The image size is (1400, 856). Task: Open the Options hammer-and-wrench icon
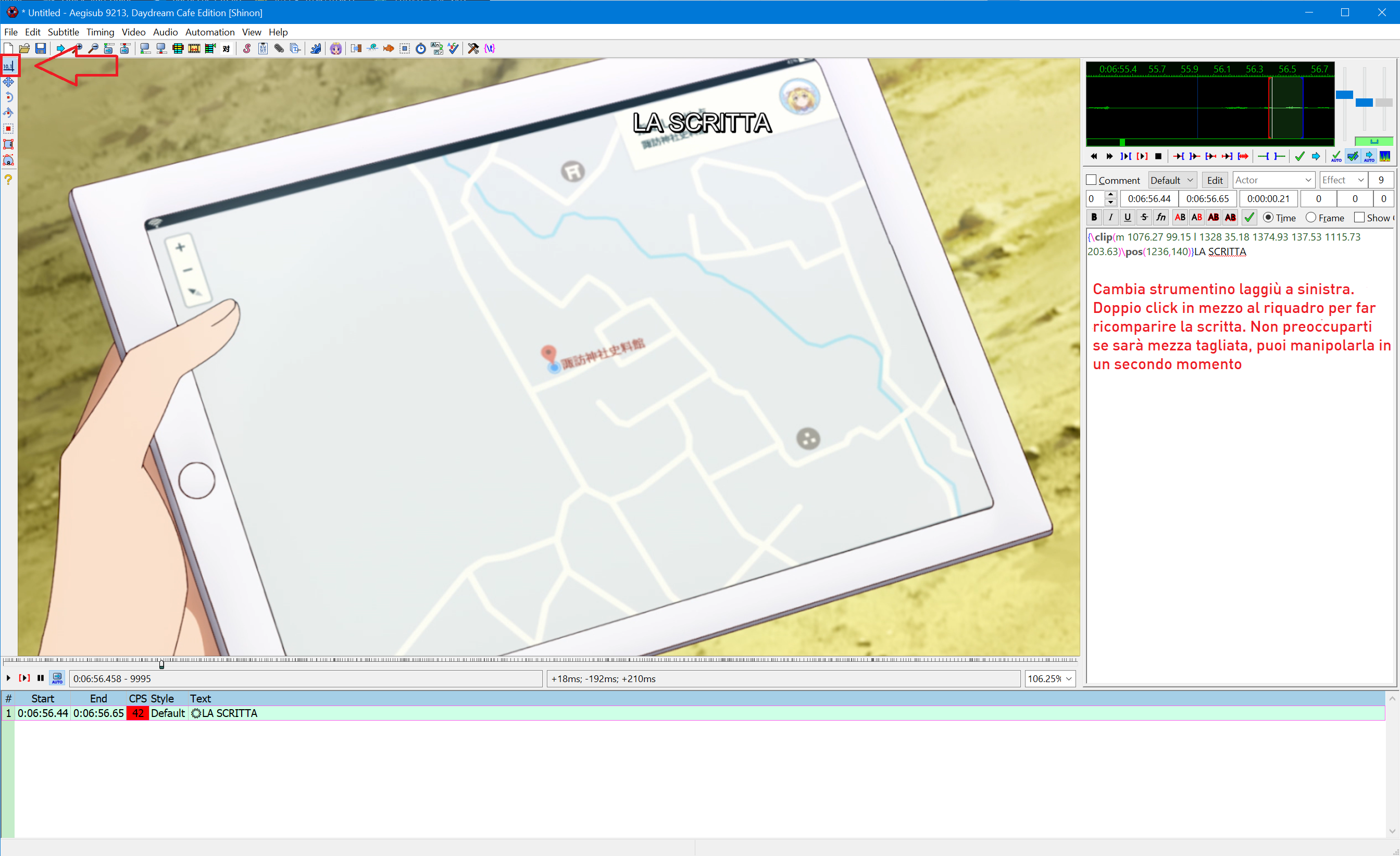pyautogui.click(x=473, y=49)
